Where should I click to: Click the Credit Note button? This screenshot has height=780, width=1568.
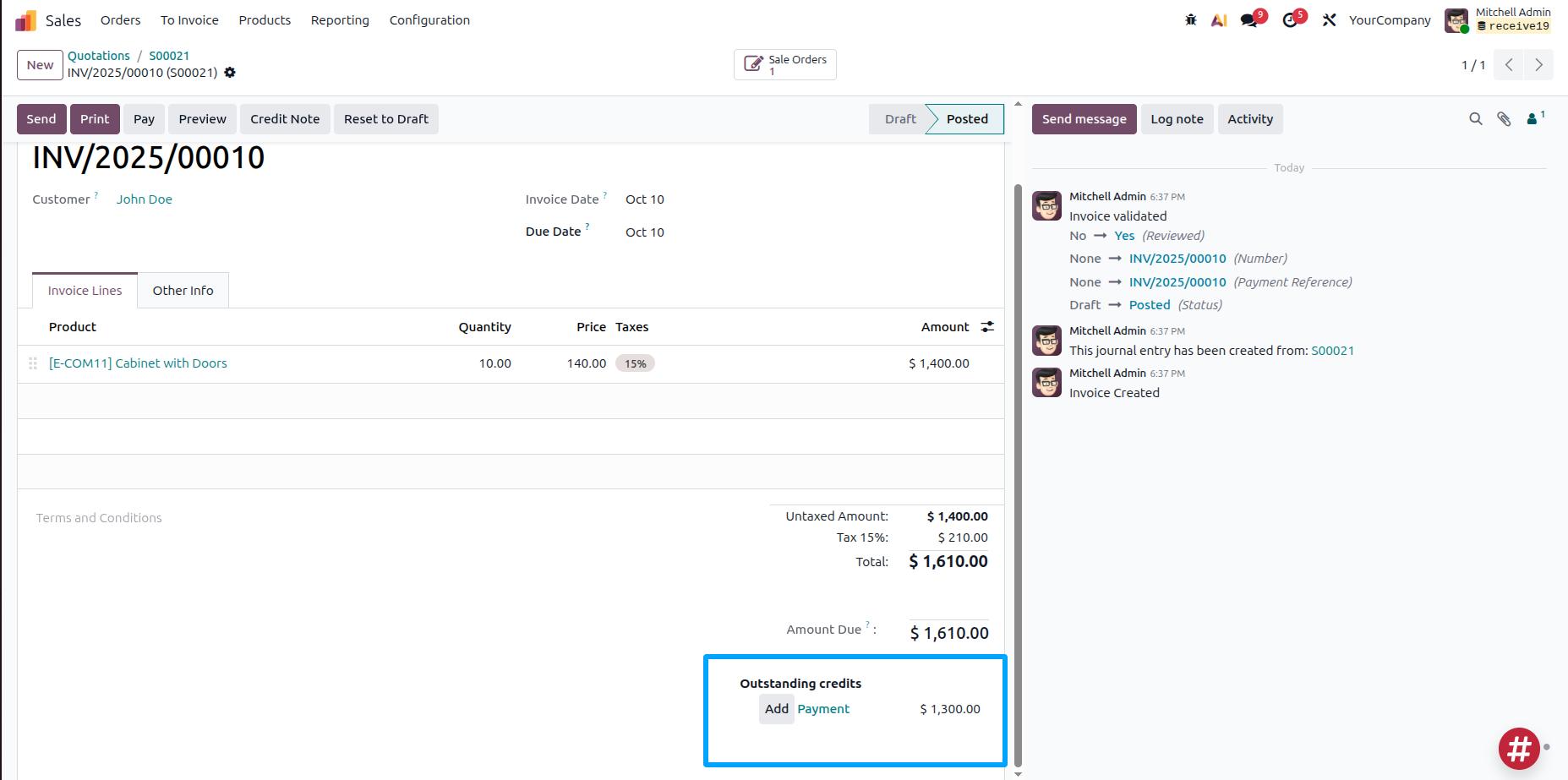point(285,119)
